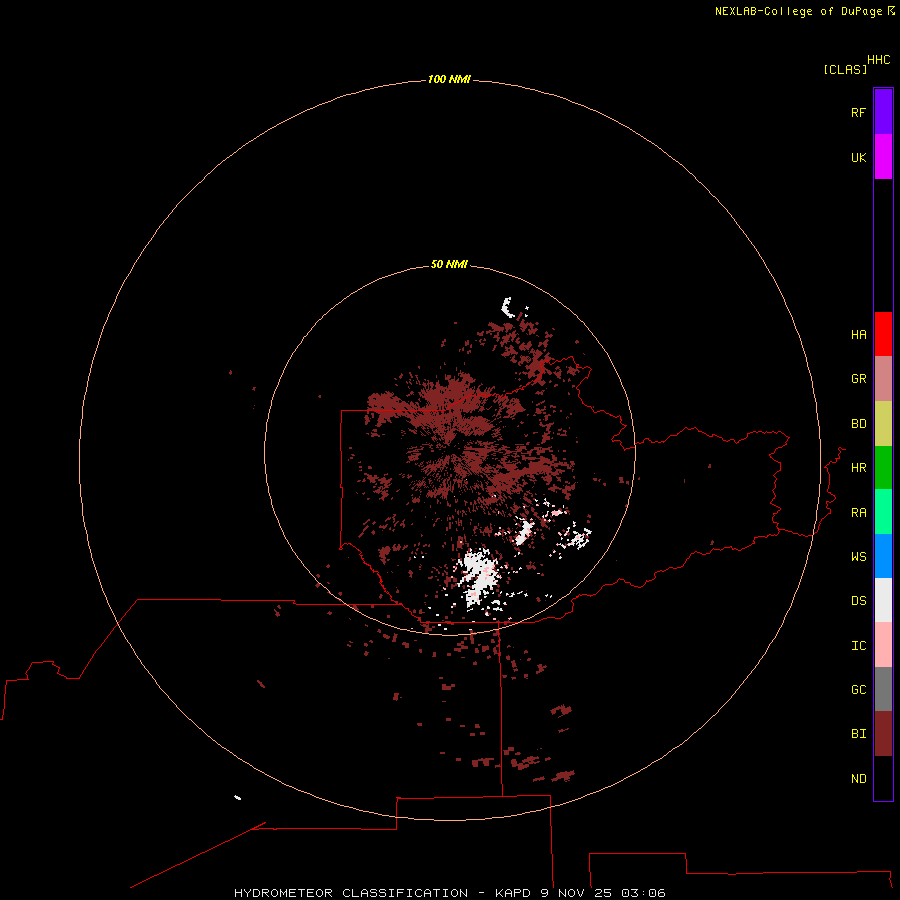The width and height of the screenshot is (900, 900).
Task: Click the GR legend label
Action: (858, 379)
